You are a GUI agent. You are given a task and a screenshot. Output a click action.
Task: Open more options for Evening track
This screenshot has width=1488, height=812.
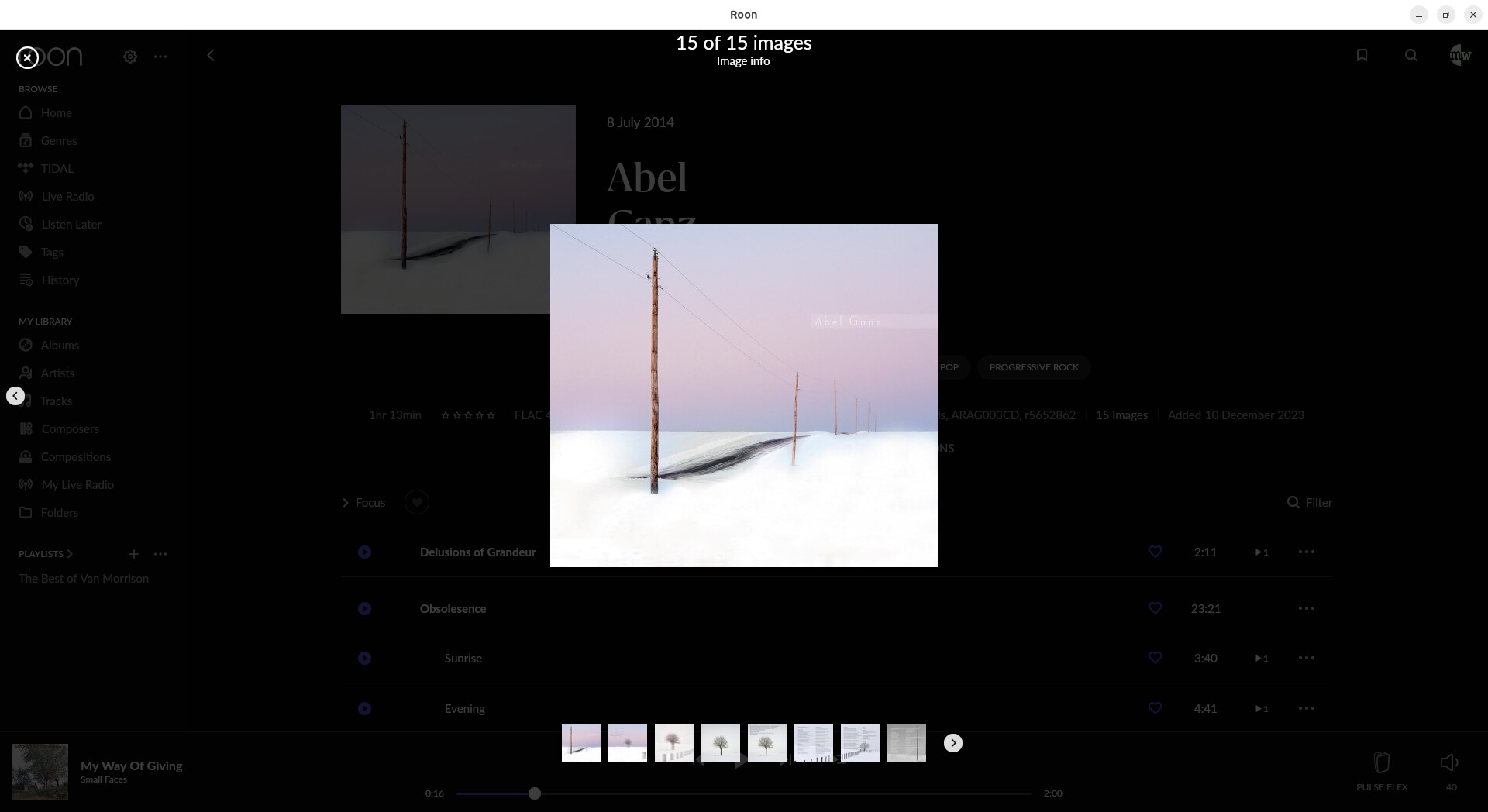1306,708
